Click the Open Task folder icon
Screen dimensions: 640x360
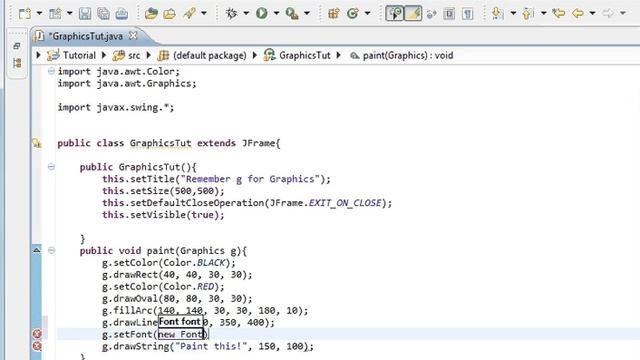tap(169, 13)
